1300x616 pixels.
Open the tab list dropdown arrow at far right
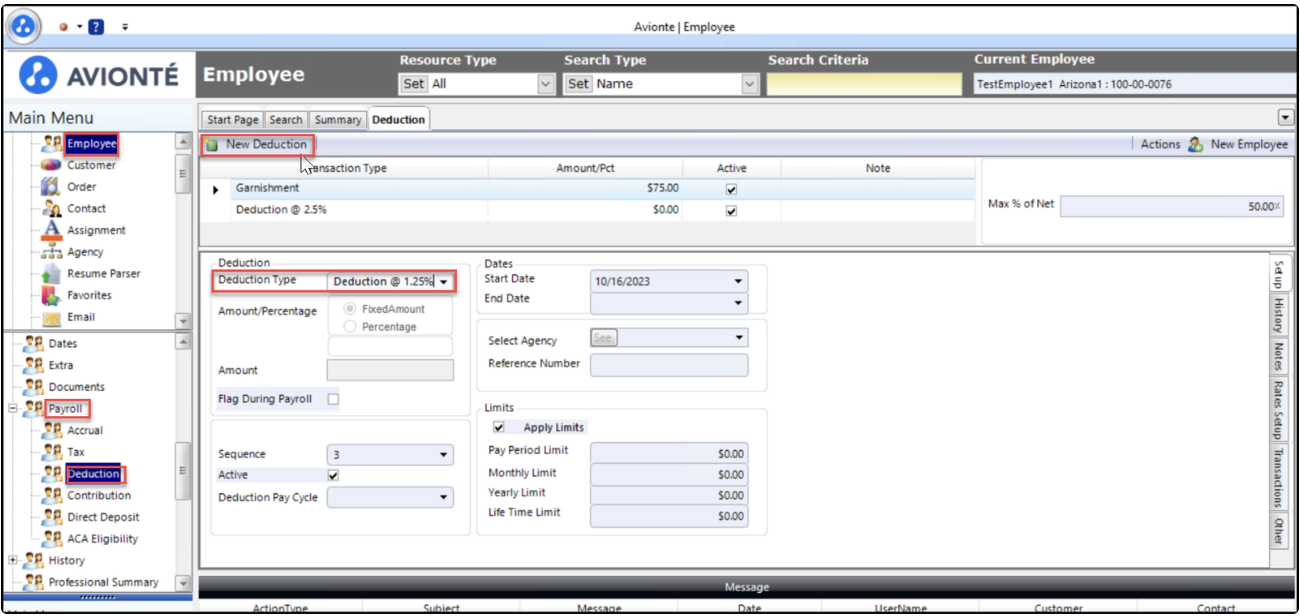pyautogui.click(x=1284, y=118)
